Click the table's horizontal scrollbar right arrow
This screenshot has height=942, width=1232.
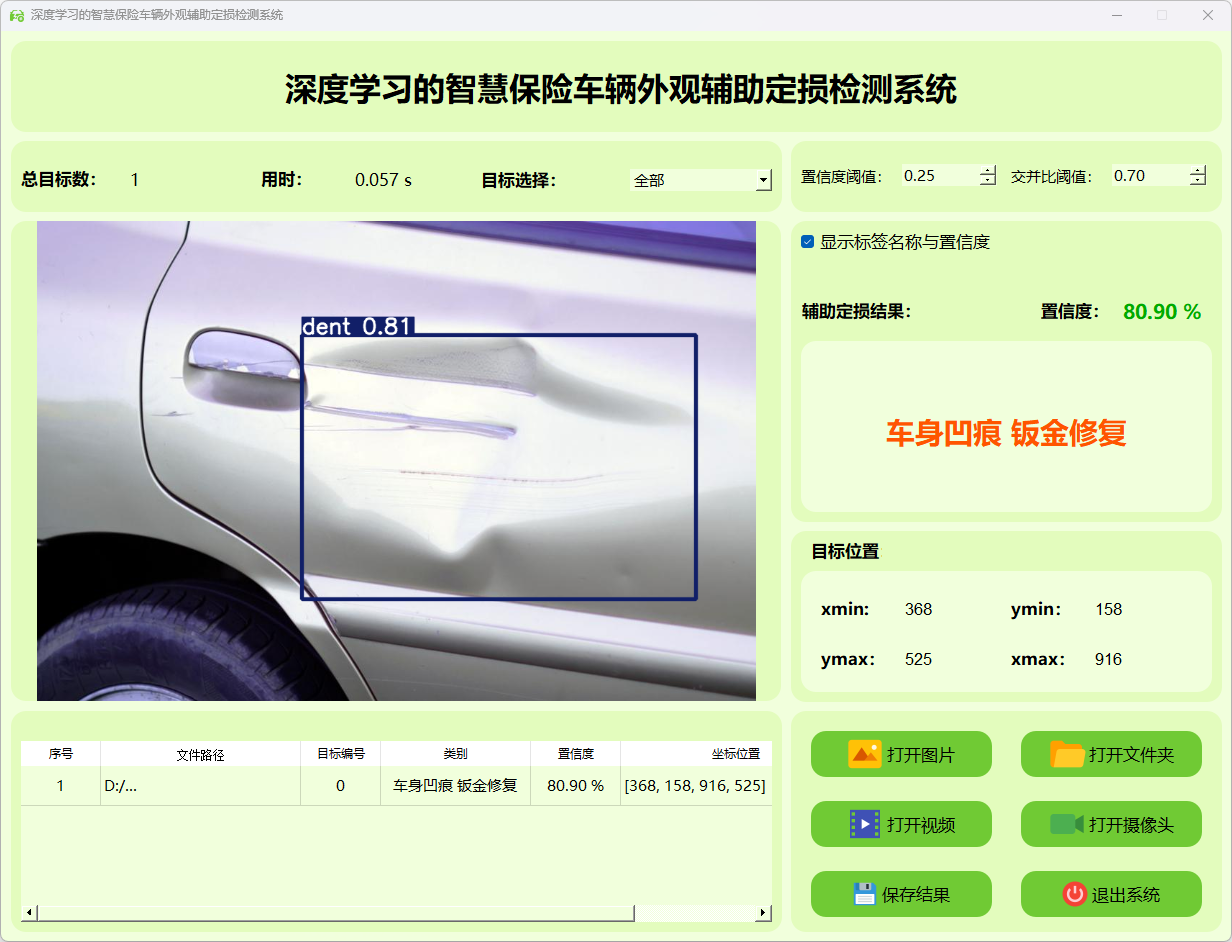[x=763, y=912]
